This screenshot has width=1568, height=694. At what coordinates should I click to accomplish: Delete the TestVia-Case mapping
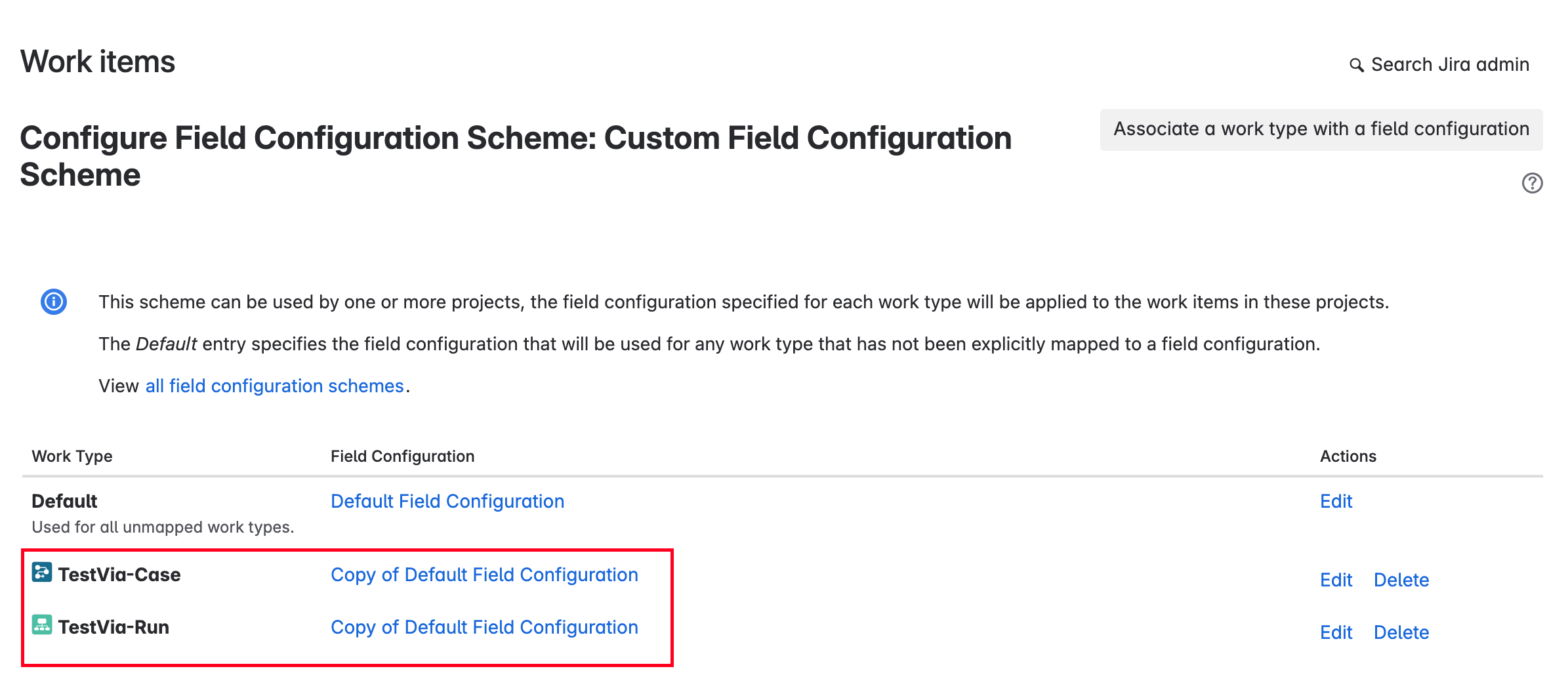(x=1401, y=580)
